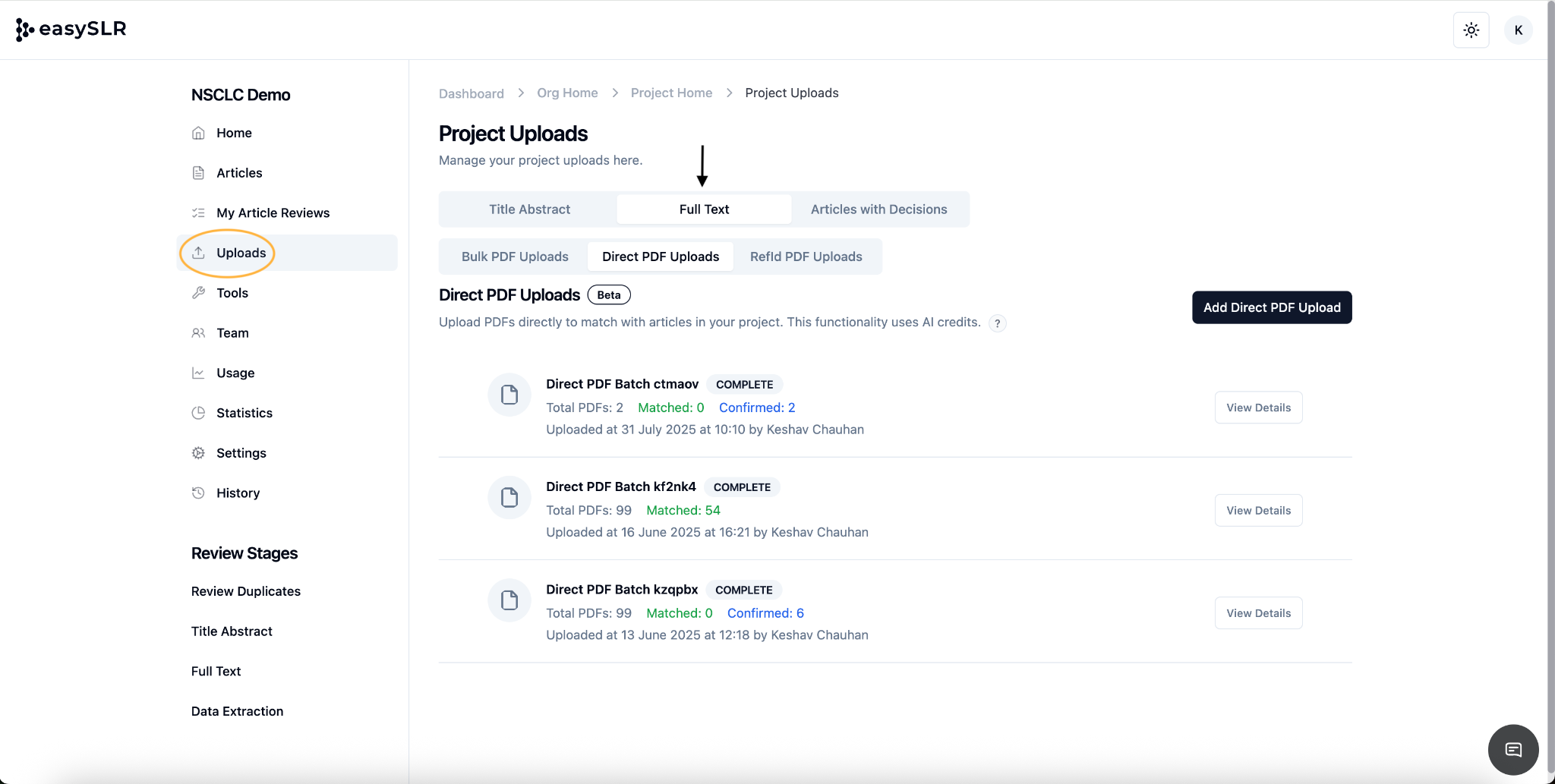Switch to Articles with Decisions tab
This screenshot has width=1555, height=784.
click(x=878, y=209)
